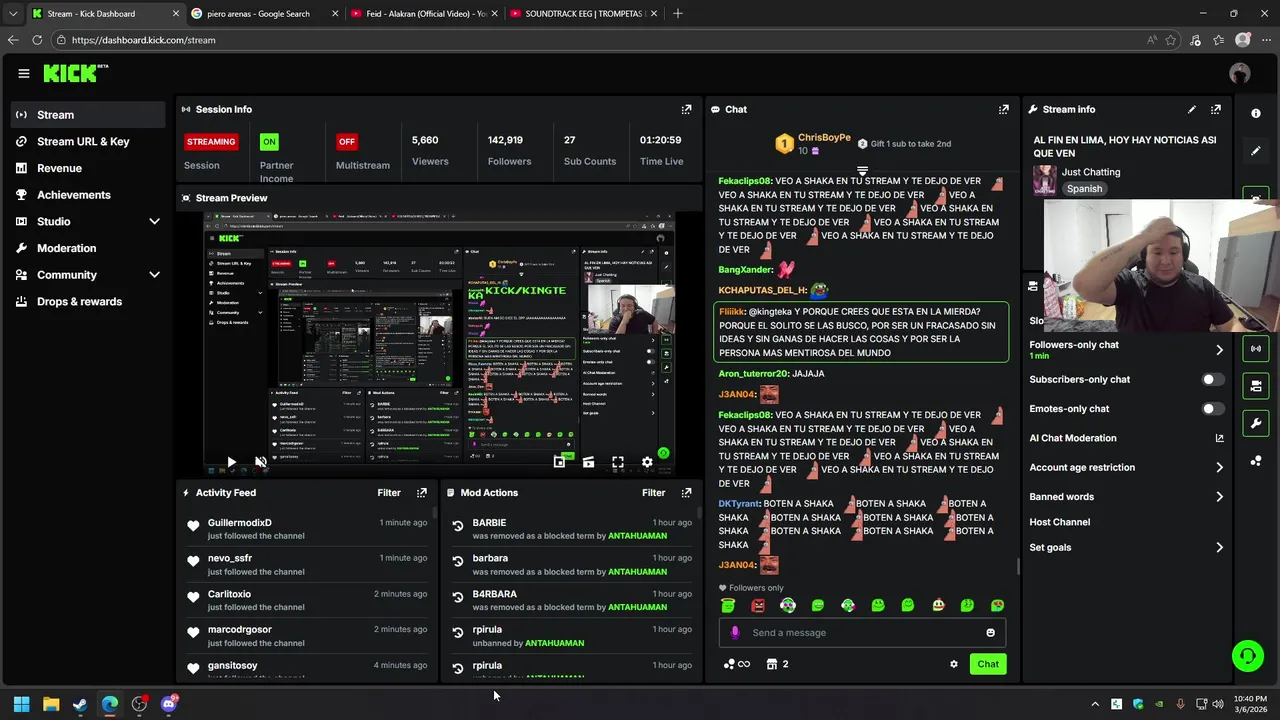Open Drops & rewards page
Screen dimensions: 1280x720
coord(89,302)
